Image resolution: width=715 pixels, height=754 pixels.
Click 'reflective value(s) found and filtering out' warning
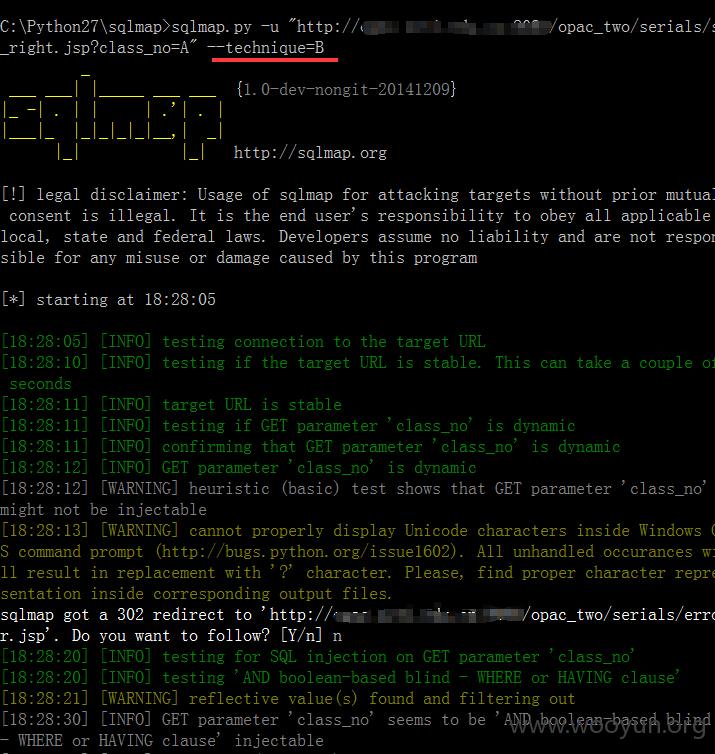coord(288,699)
